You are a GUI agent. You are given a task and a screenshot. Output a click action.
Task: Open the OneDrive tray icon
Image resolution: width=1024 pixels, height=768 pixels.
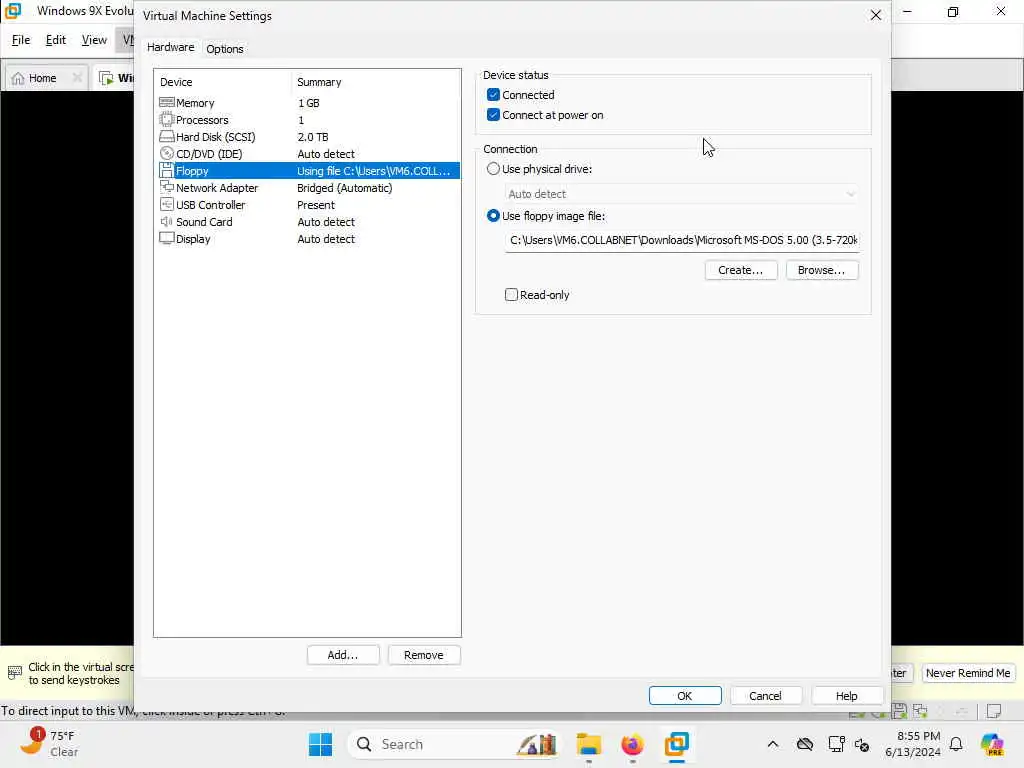point(805,744)
